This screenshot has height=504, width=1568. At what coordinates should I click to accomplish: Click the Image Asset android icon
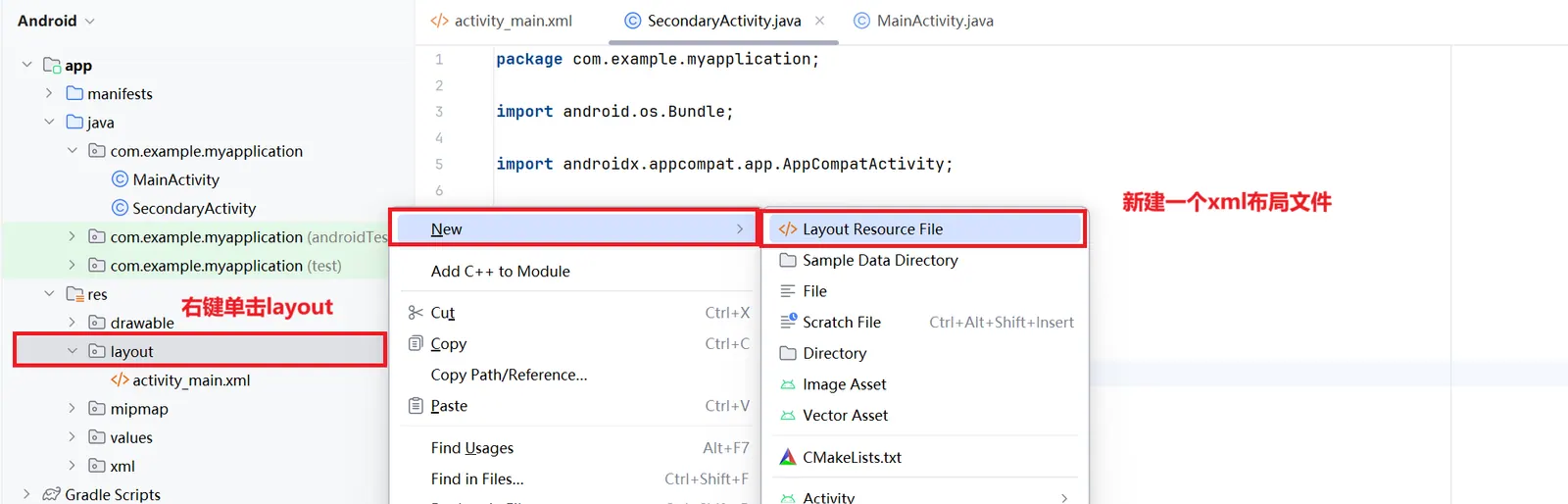pyautogui.click(x=787, y=384)
